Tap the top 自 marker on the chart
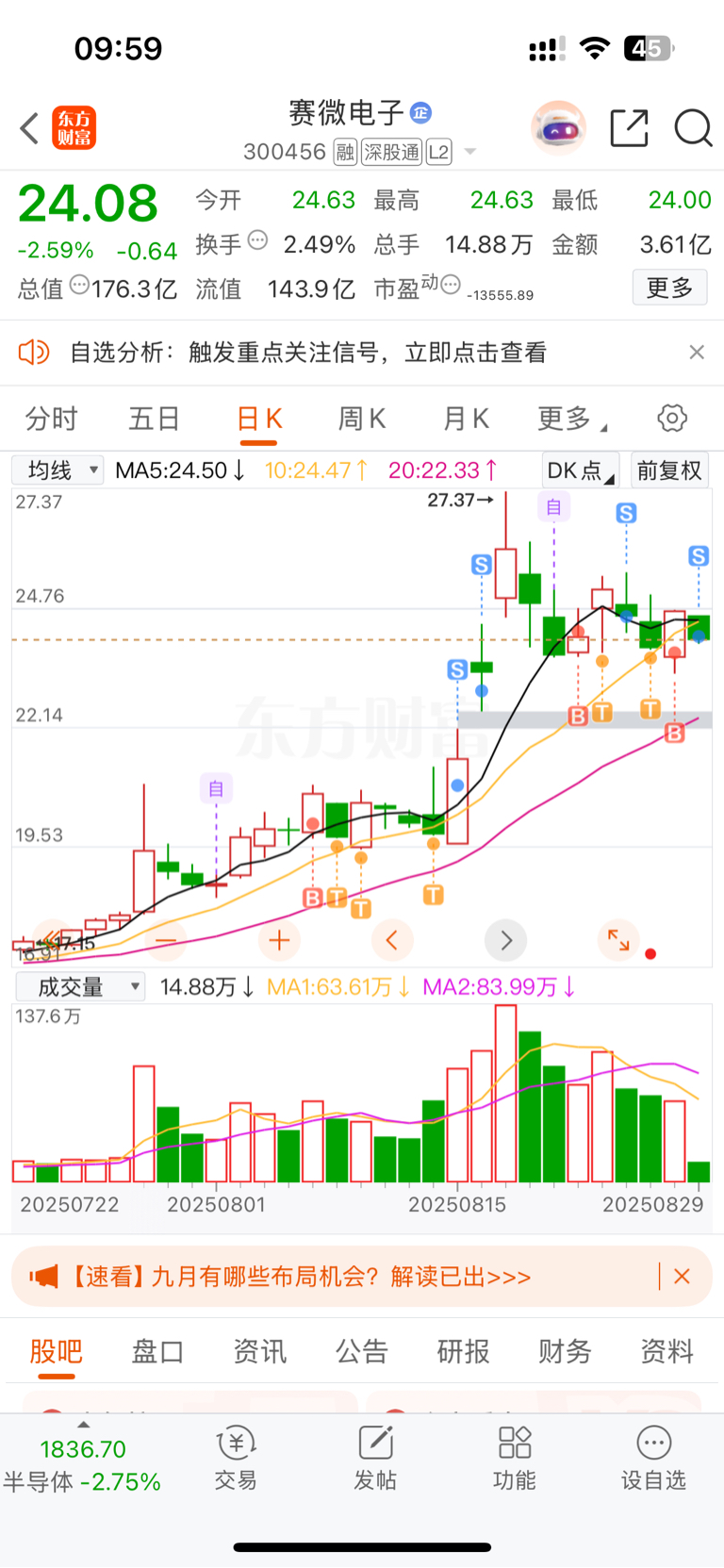Viewport: 724px width, 1568px height. 553,507
